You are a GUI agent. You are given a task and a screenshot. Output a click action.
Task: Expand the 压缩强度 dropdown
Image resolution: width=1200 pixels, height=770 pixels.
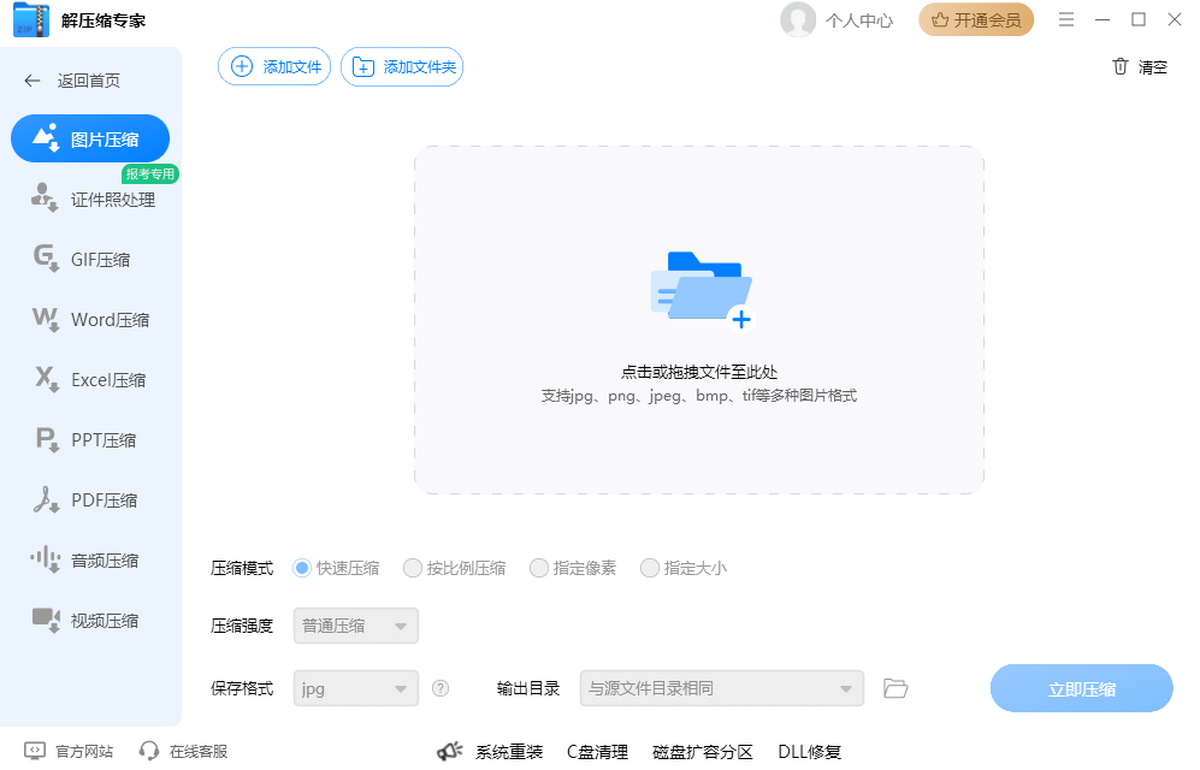tap(356, 626)
